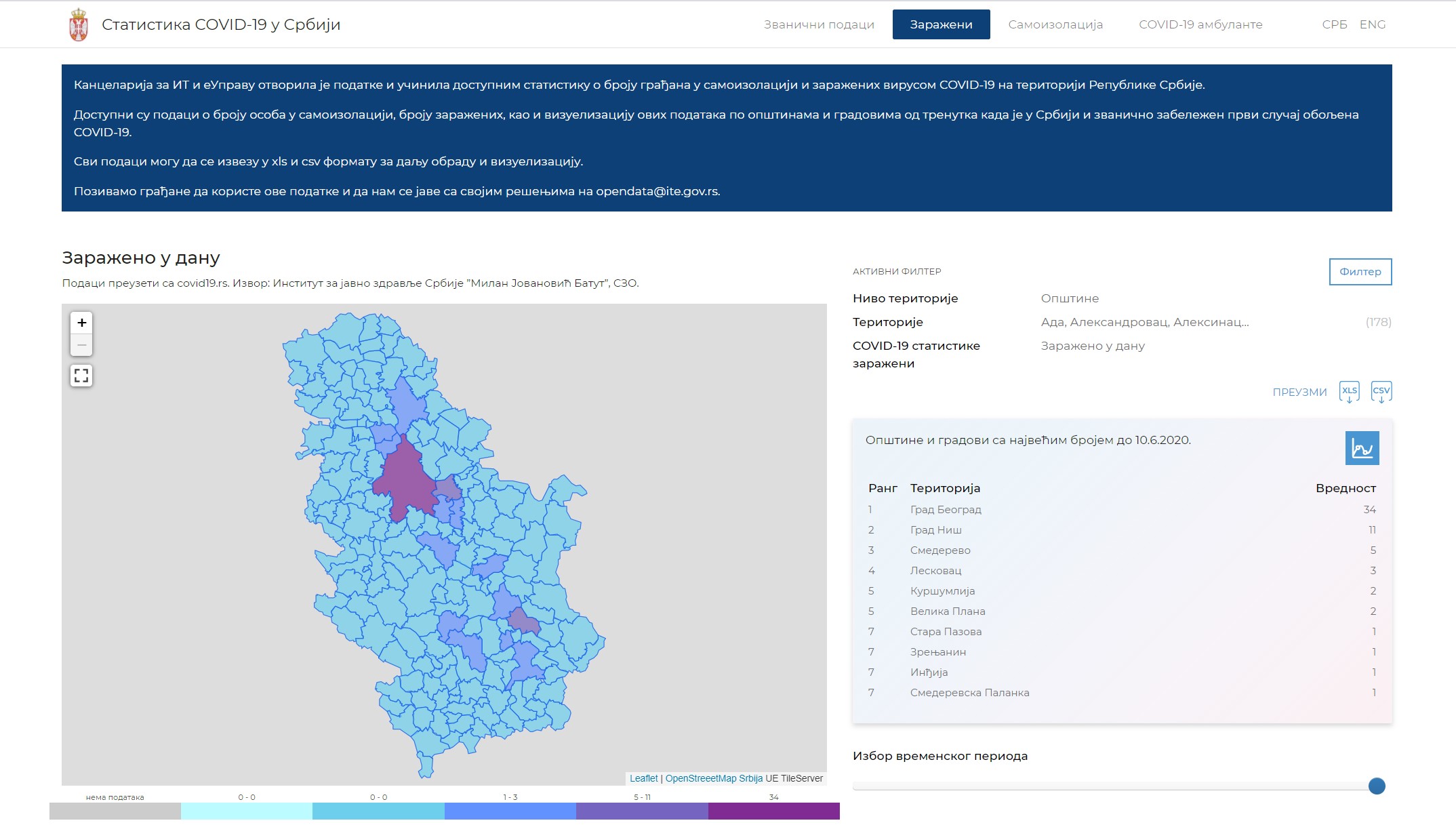Download data as XLS file

1349,392
